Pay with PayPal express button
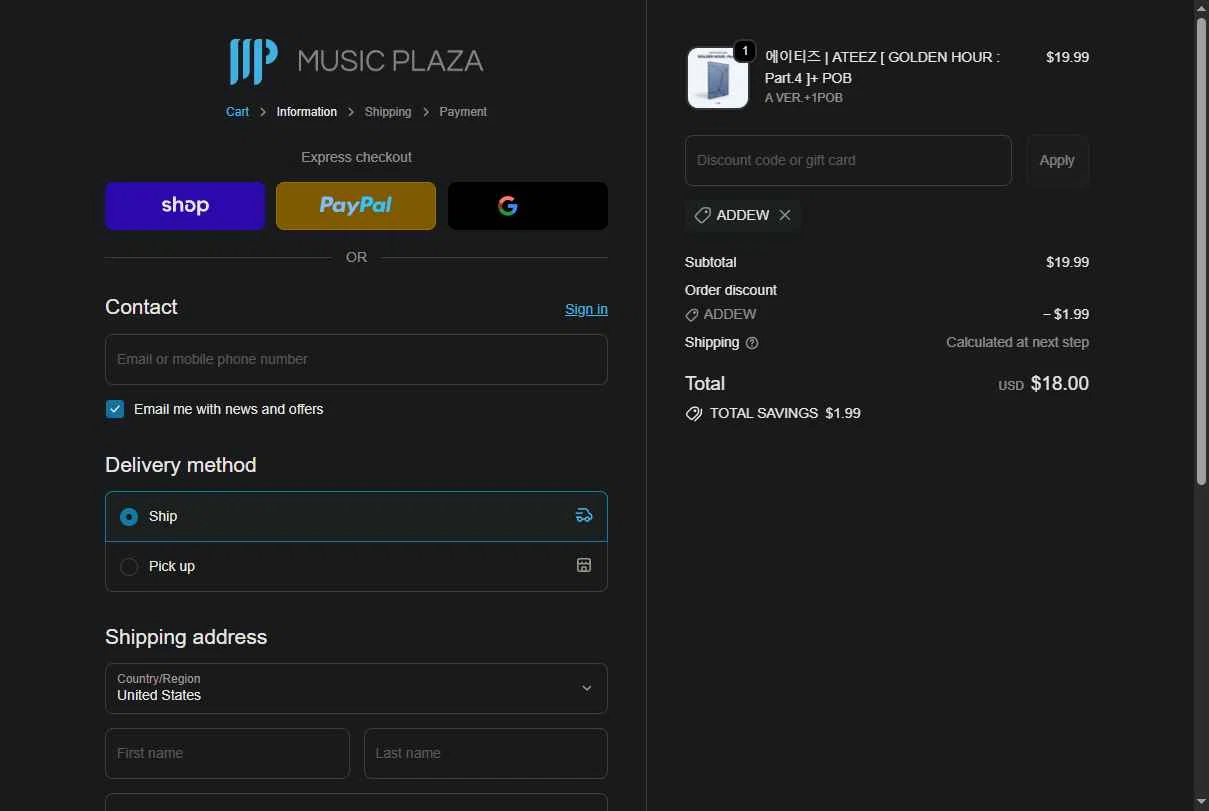This screenshot has width=1209, height=811. [x=356, y=206]
